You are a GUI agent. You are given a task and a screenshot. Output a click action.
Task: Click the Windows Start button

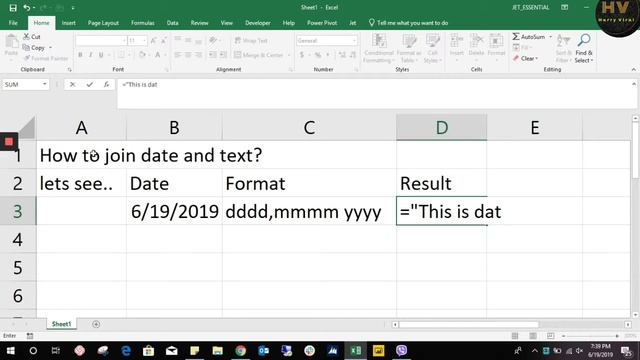click(11, 351)
